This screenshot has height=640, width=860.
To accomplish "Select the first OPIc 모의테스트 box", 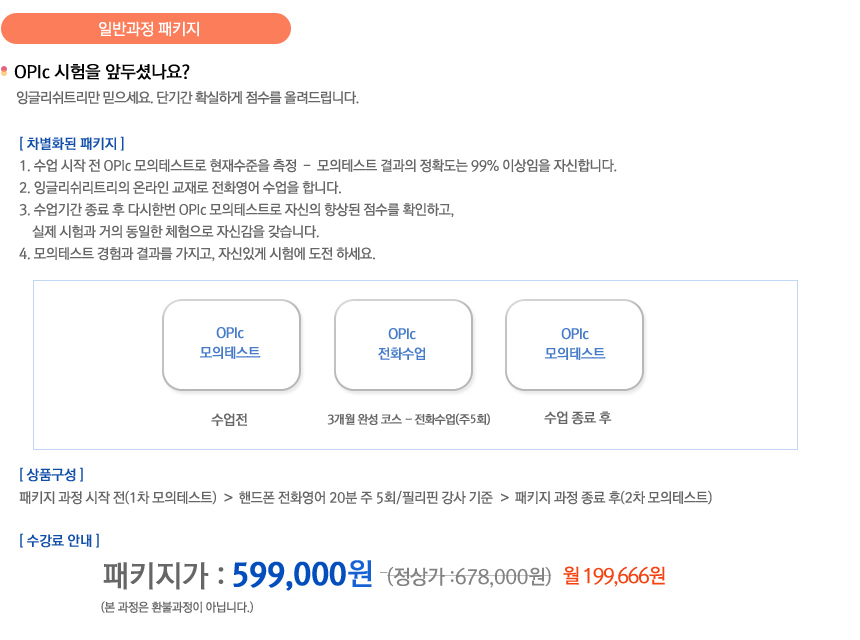I will coord(231,345).
